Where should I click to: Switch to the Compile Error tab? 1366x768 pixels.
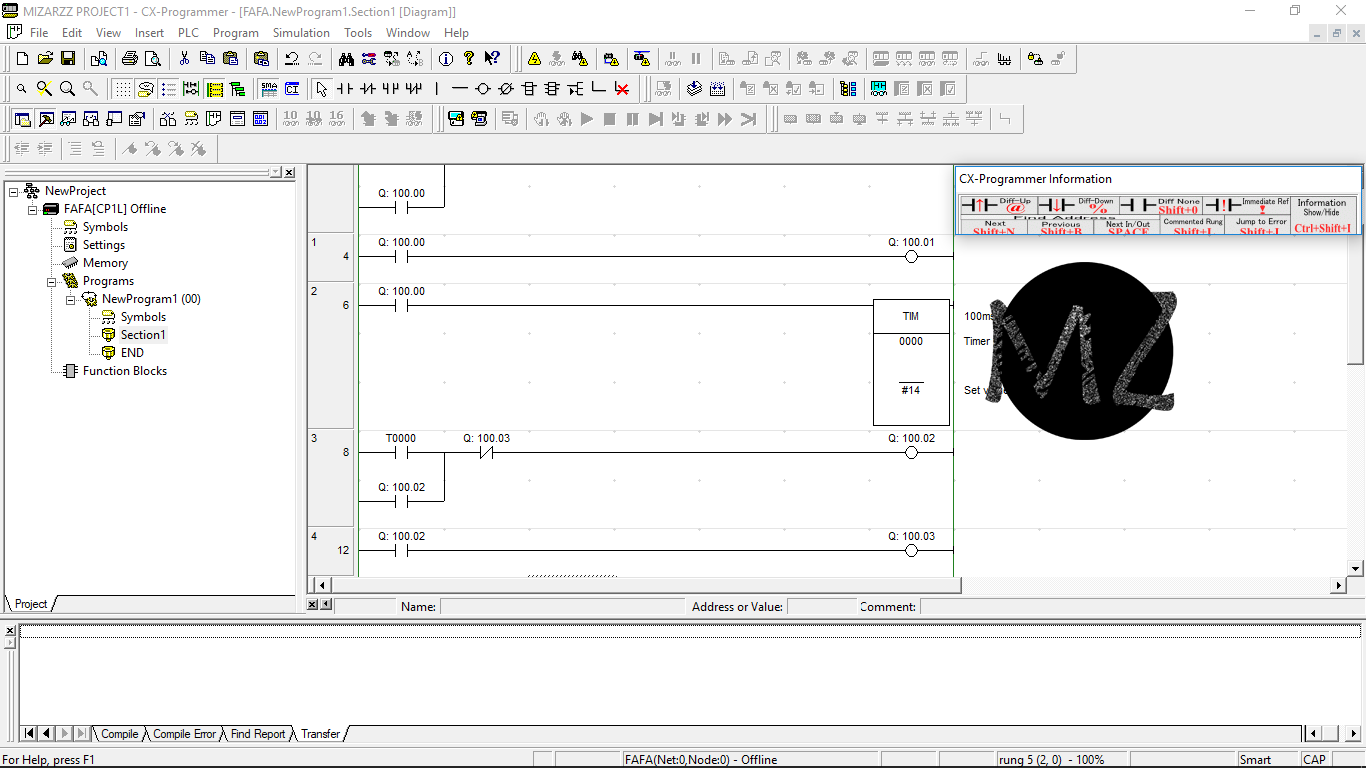click(184, 733)
